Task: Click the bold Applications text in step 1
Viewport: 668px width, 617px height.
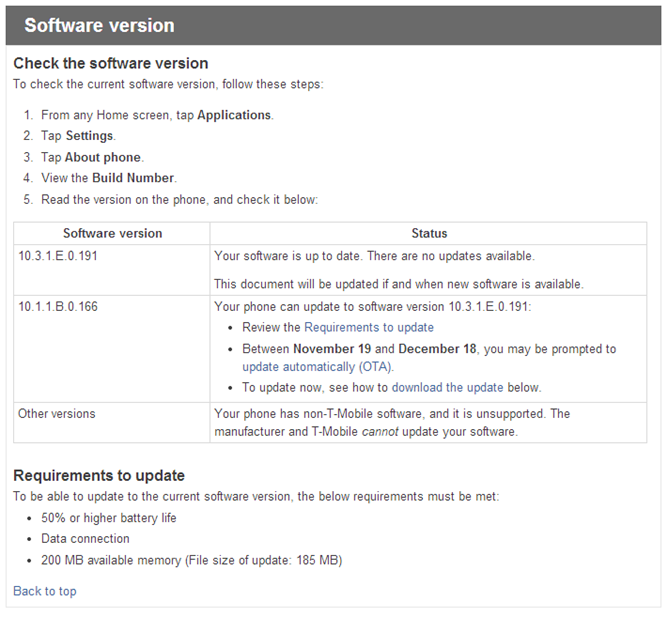Action: (234, 115)
